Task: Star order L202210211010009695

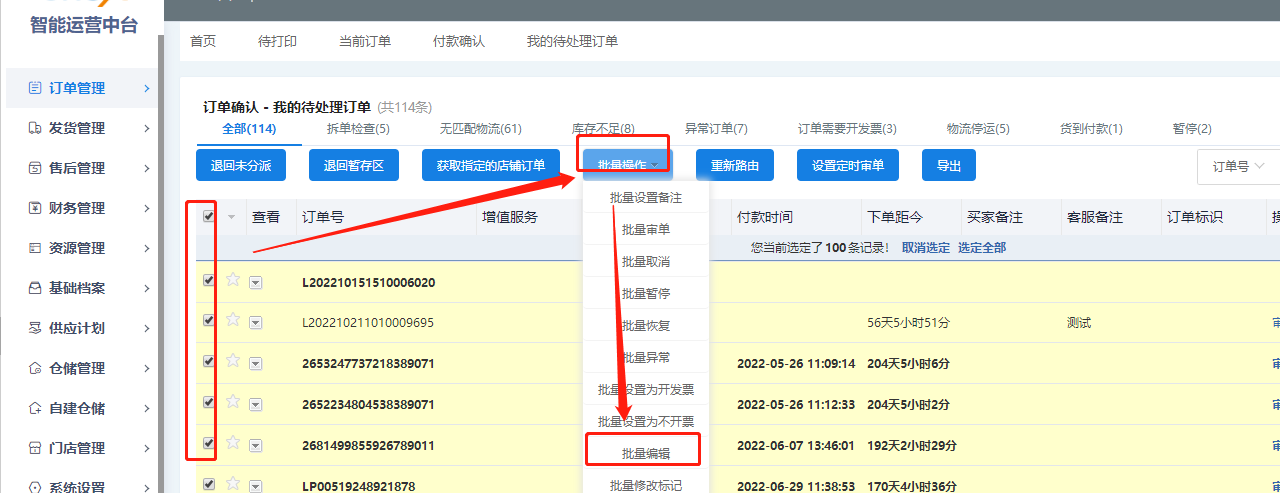Action: click(233, 320)
